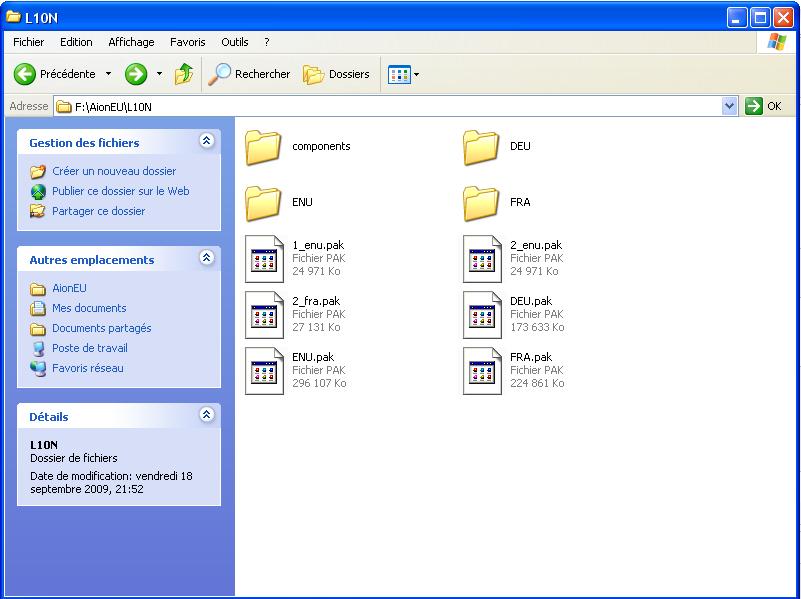
Task: Click the Favoris réseau network icon
Action: [38, 368]
